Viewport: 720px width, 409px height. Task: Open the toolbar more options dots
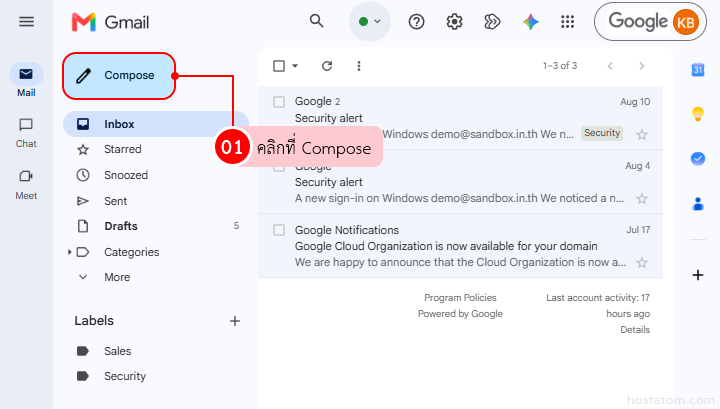coord(359,66)
